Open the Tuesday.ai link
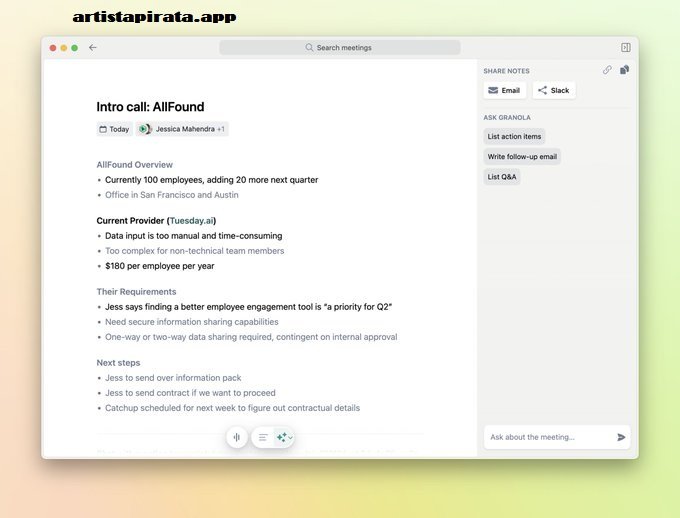 point(191,220)
